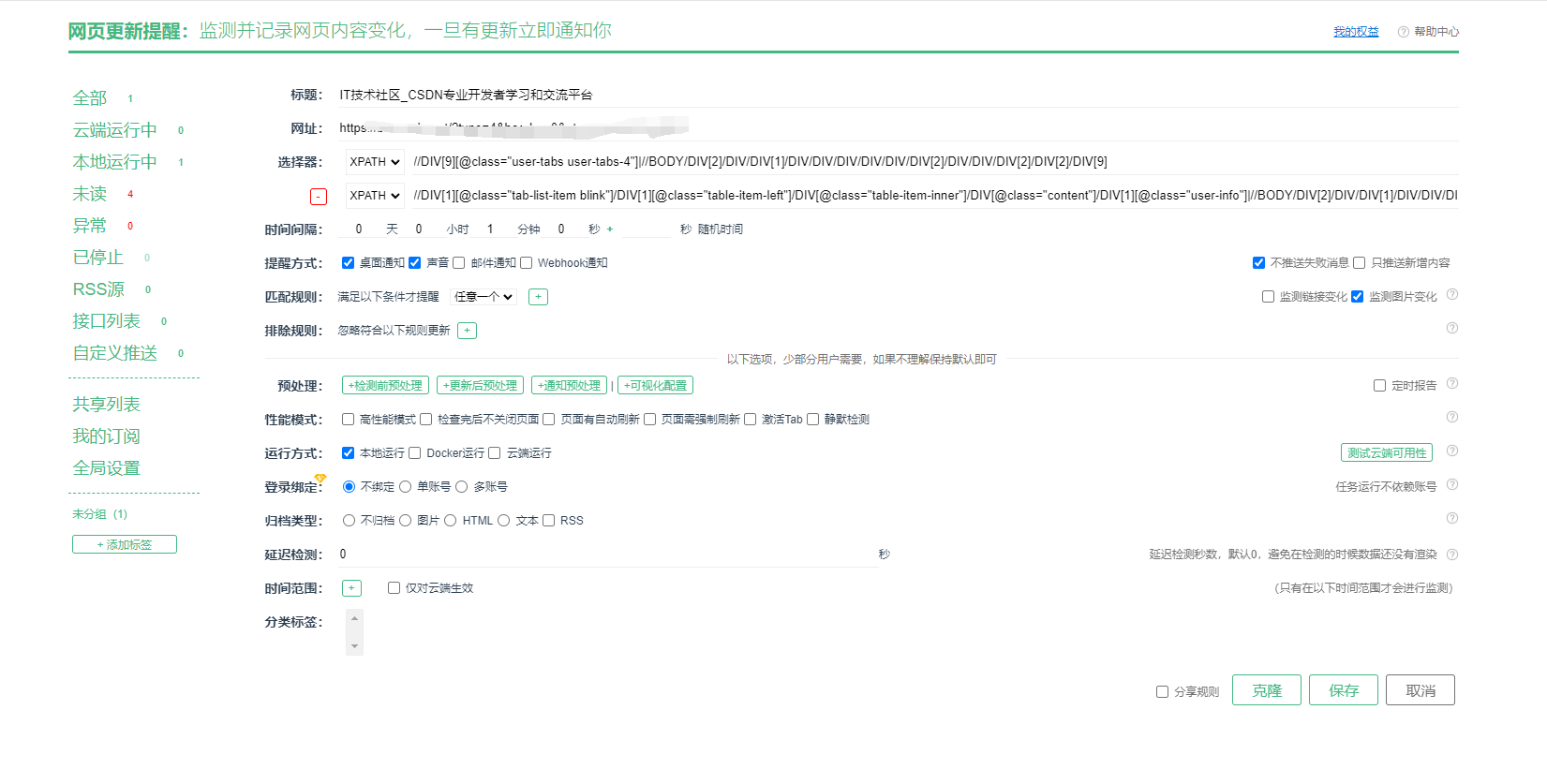
Task: Open 已停止 tasks
Action: tap(98, 258)
